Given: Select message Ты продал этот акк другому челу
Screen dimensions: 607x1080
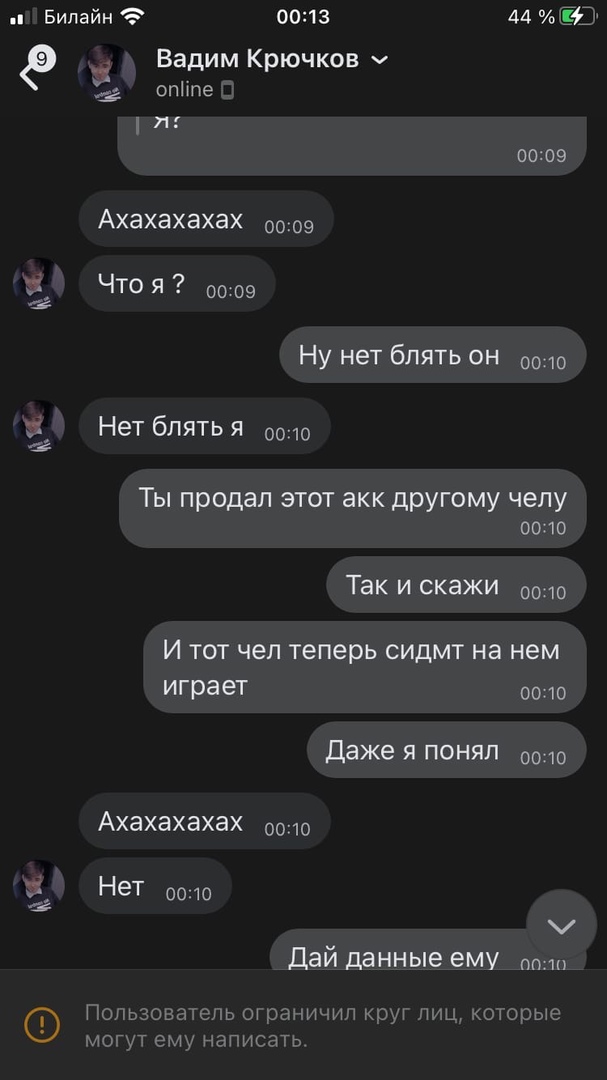Looking at the screenshot, I should pos(353,508).
